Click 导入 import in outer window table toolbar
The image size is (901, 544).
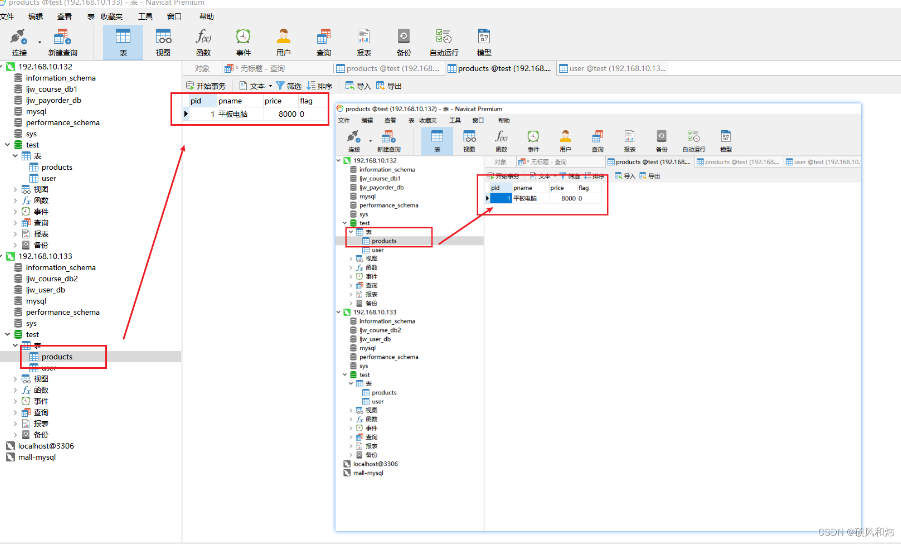click(x=357, y=86)
